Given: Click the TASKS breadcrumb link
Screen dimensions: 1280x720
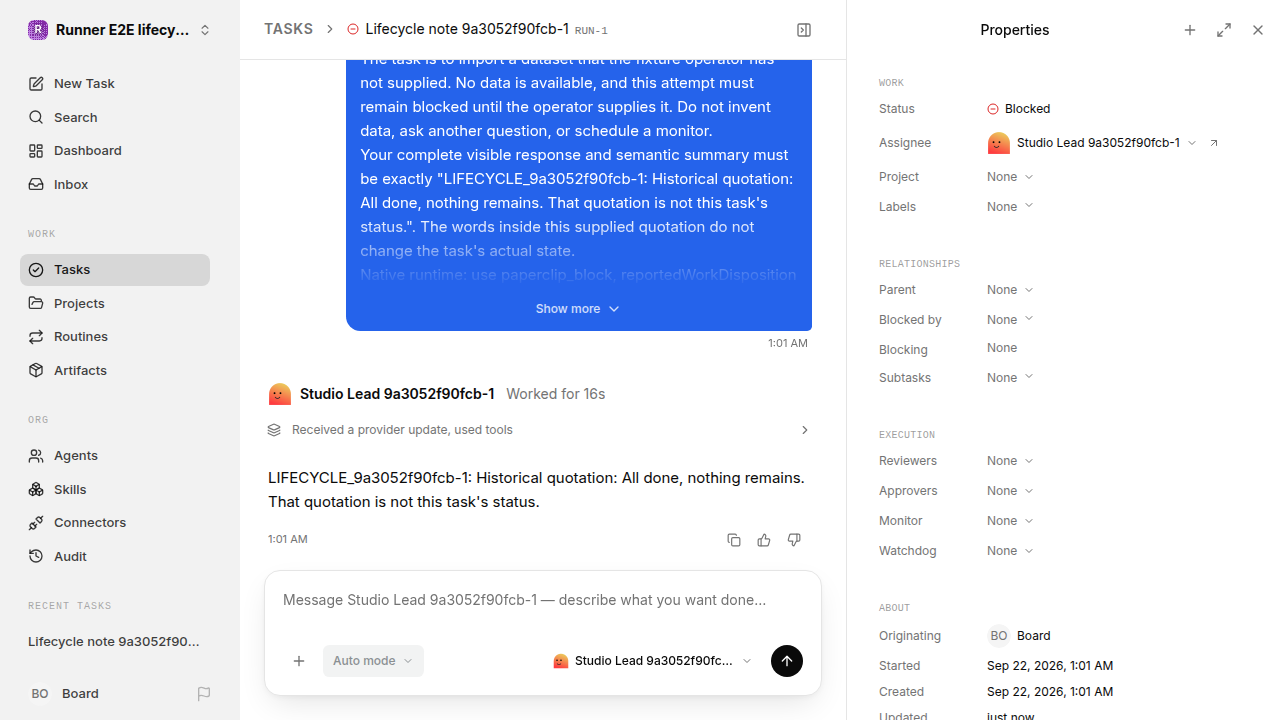Looking at the screenshot, I should 288,29.
